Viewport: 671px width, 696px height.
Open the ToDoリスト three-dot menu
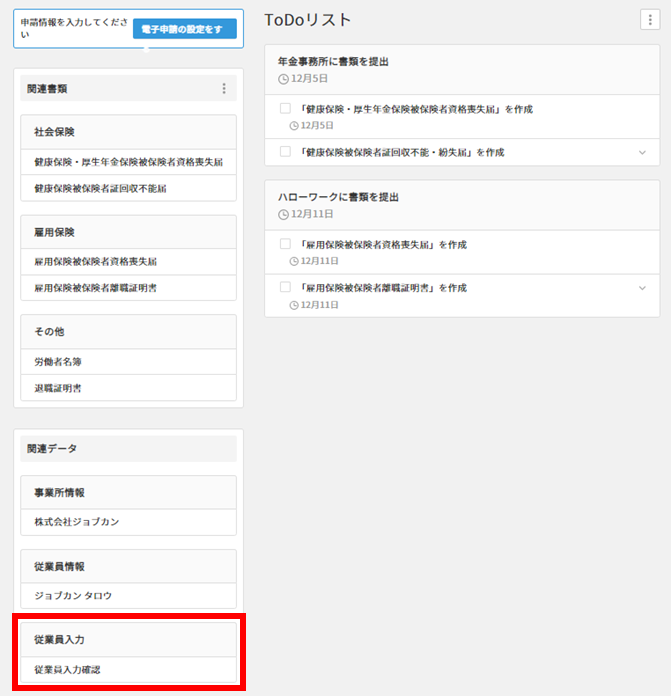(x=650, y=20)
